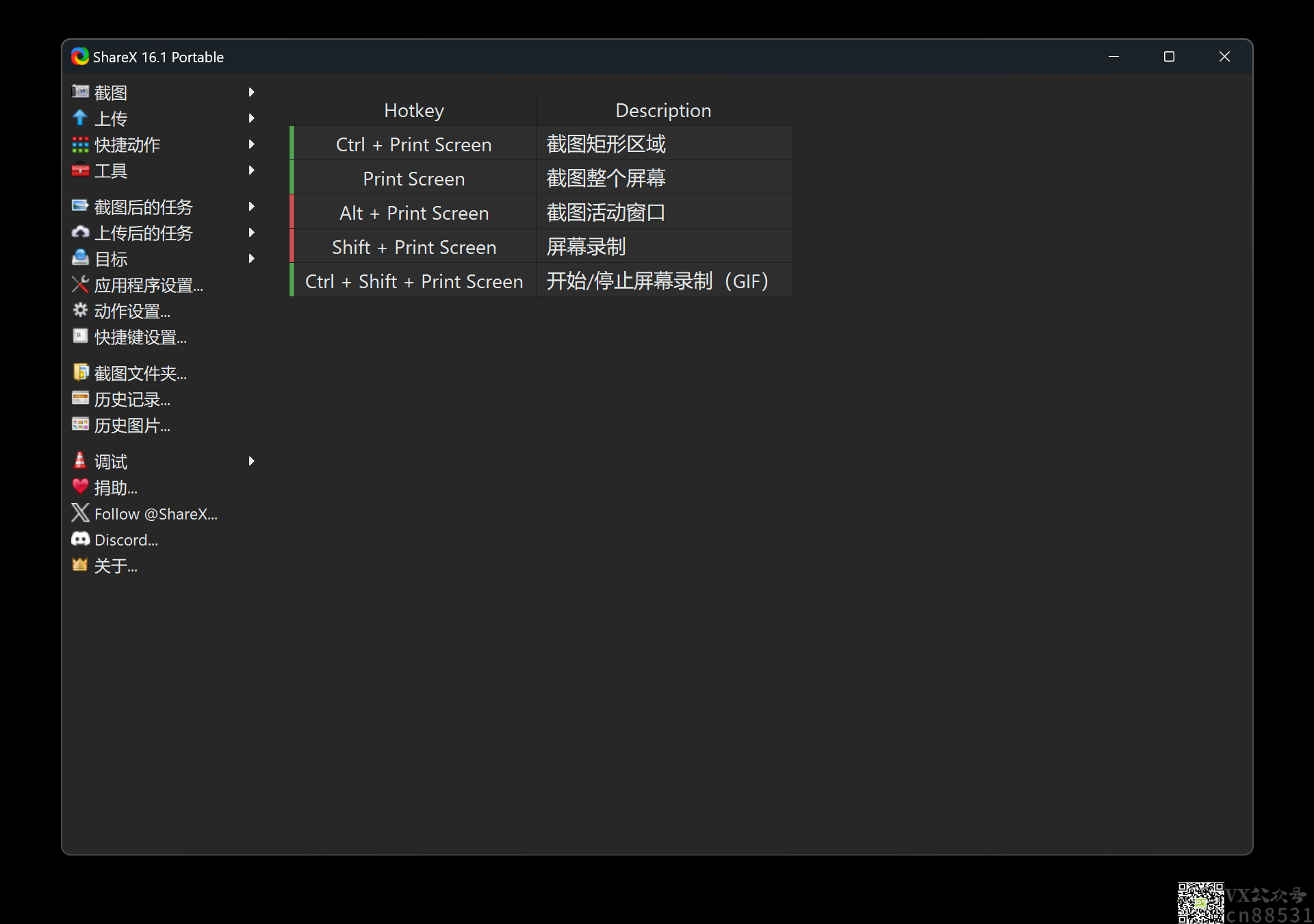Image resolution: width=1314 pixels, height=924 pixels.
Task: Click the 截图 capture icon
Action: 80,92
